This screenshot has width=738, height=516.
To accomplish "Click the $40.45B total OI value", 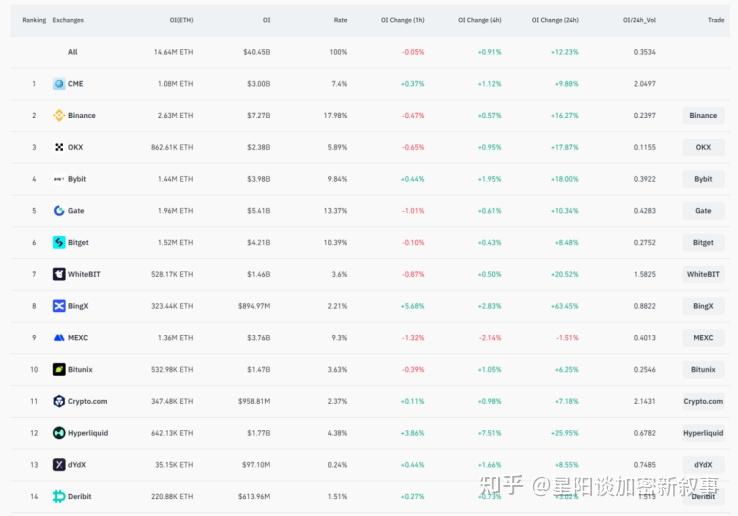I will click(x=257, y=52).
